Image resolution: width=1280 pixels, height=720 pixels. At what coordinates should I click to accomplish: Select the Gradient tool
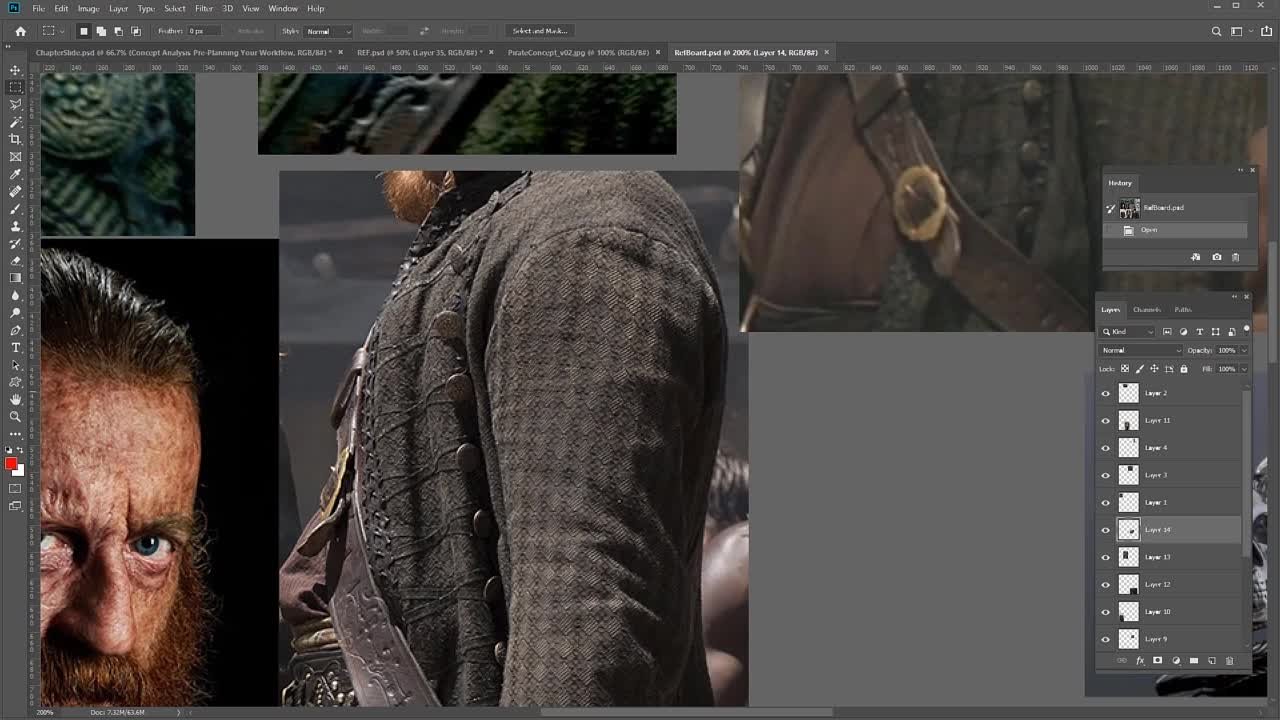coord(15,278)
